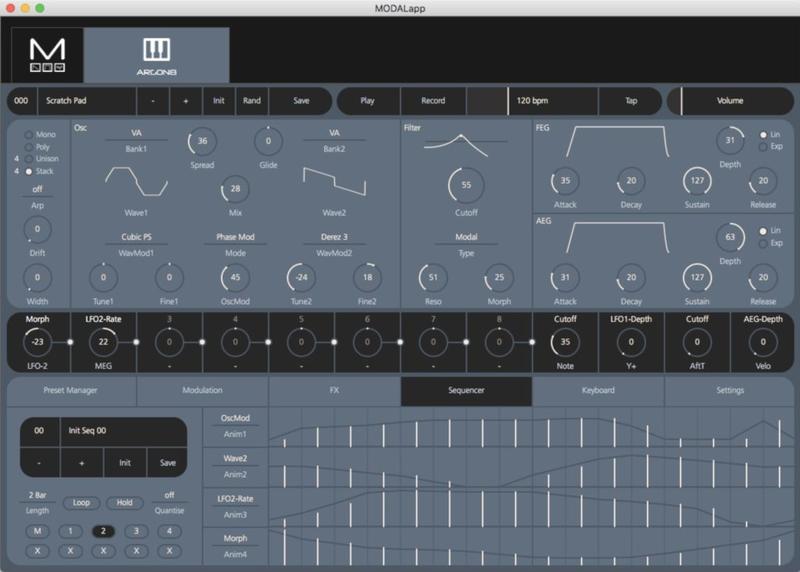Switch to the Modulation tab

[x=202, y=391]
